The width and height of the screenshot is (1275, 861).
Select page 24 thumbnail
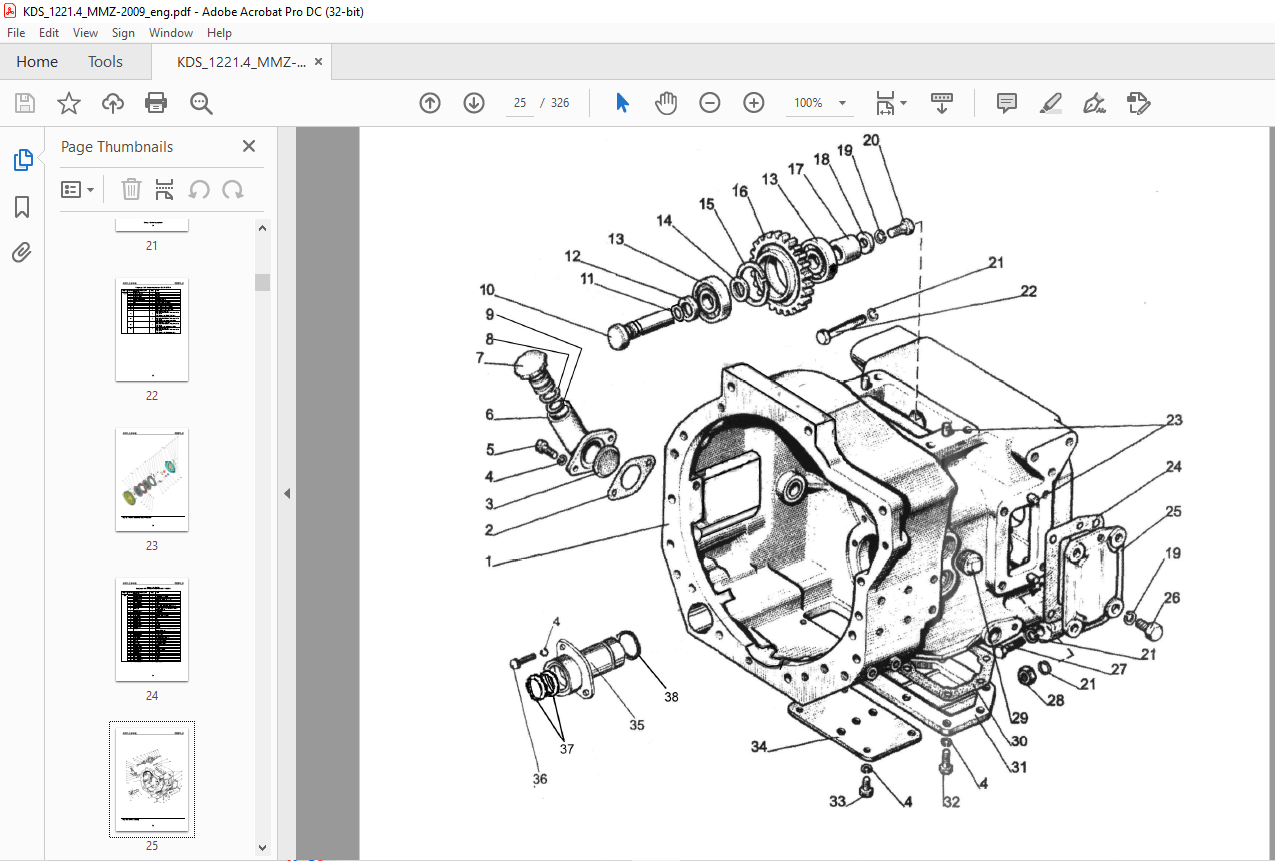pos(152,630)
